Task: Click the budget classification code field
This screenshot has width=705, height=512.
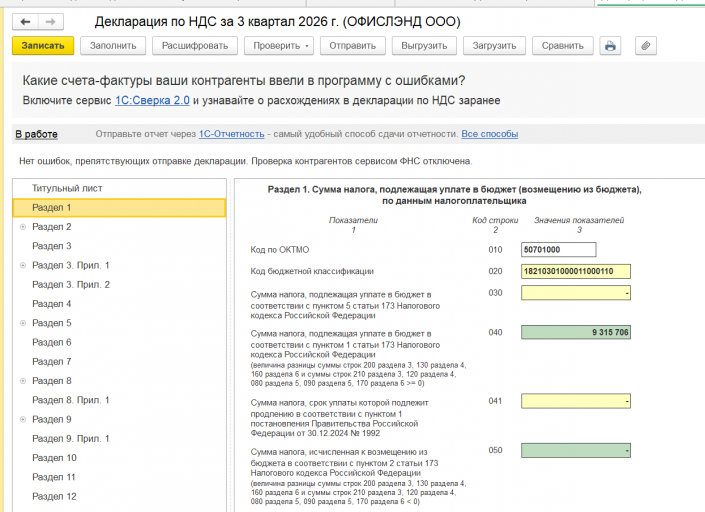Action: pyautogui.click(x=576, y=272)
